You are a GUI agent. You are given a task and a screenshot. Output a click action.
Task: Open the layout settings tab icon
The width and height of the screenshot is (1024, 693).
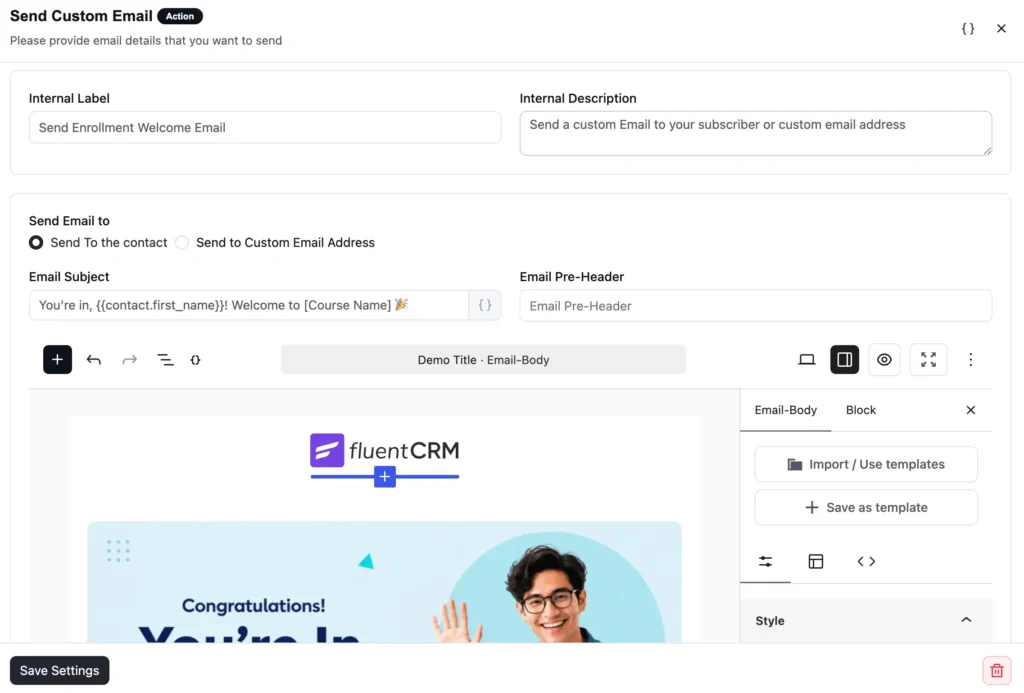click(816, 561)
